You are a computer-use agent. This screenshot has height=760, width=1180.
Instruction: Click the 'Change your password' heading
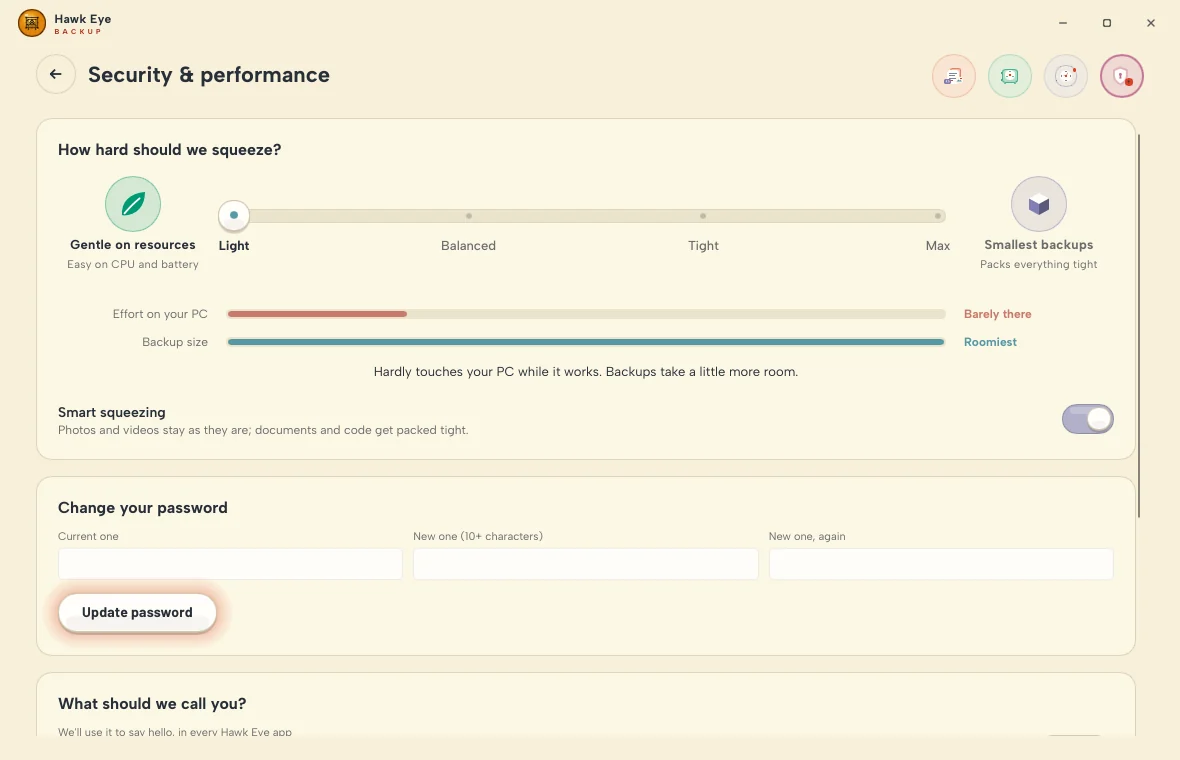(x=143, y=508)
